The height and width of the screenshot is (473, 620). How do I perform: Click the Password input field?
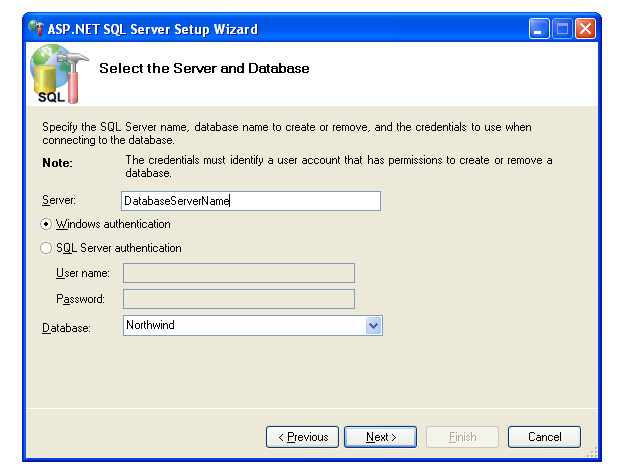click(x=239, y=299)
